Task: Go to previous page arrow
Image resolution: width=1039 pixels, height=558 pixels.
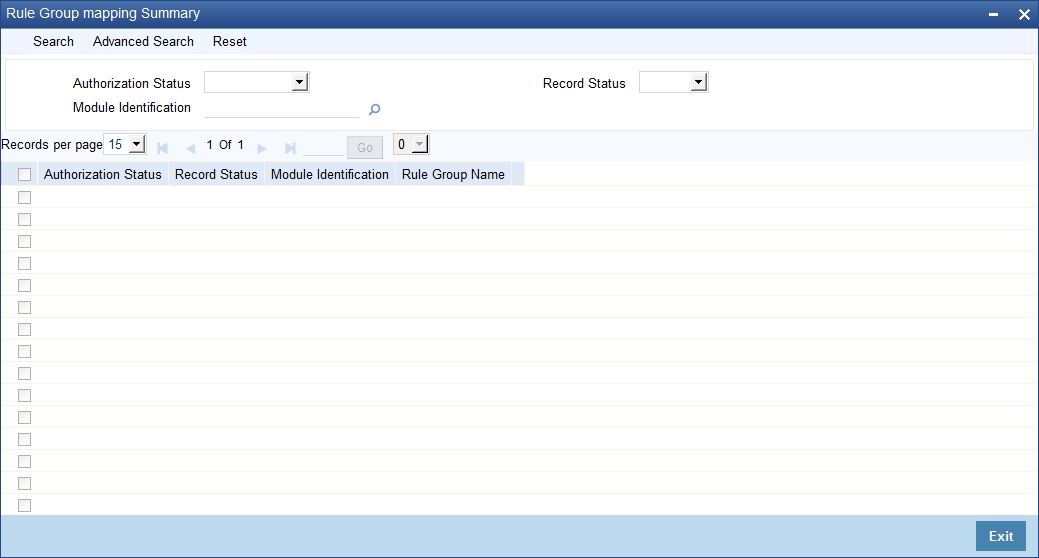Action: coord(191,148)
